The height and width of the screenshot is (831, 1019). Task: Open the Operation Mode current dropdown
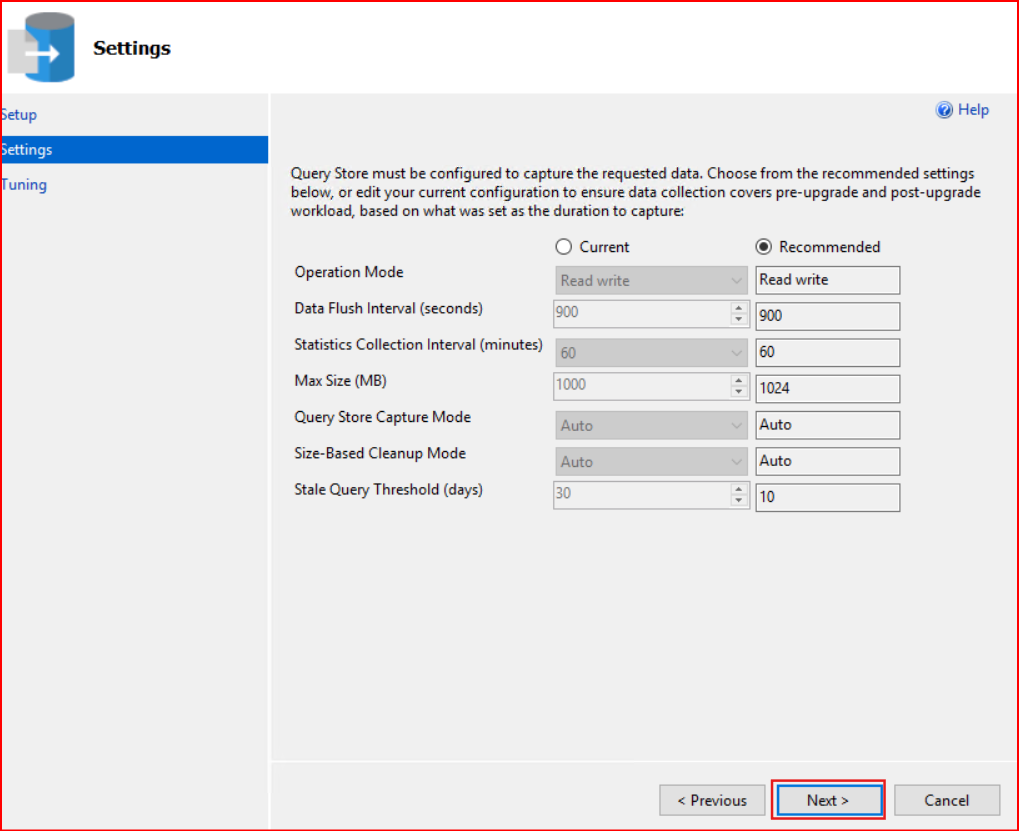tap(651, 281)
